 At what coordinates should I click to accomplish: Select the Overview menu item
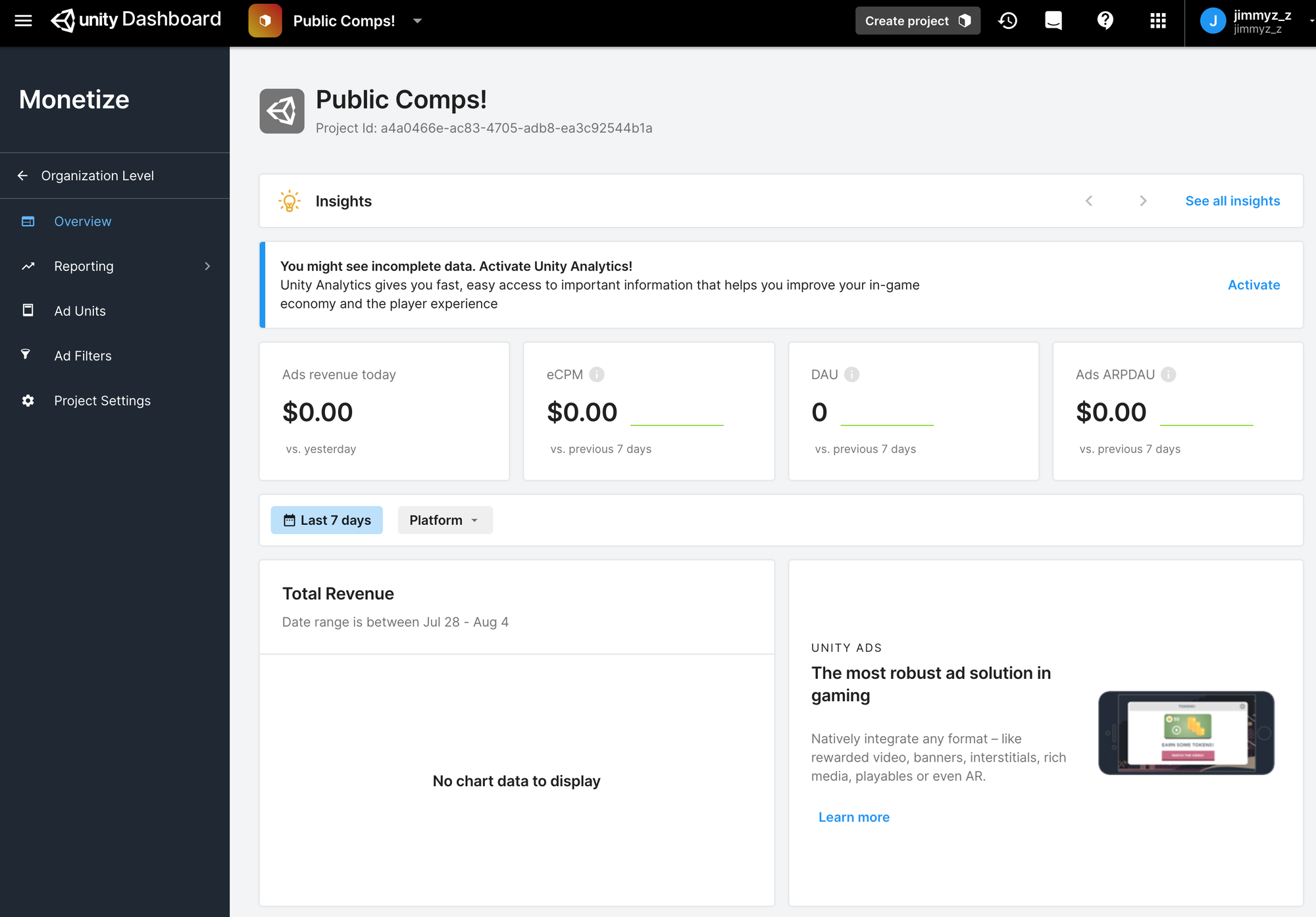pyautogui.click(x=83, y=221)
